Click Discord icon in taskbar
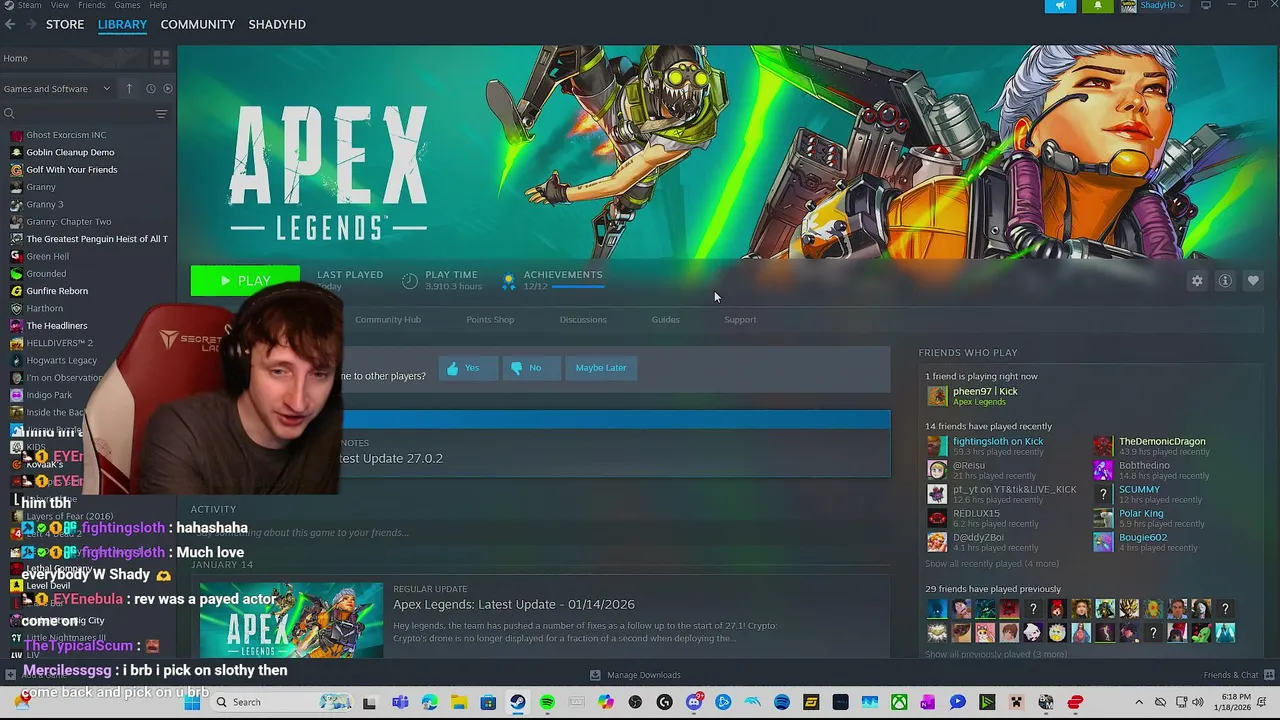 click(x=694, y=702)
